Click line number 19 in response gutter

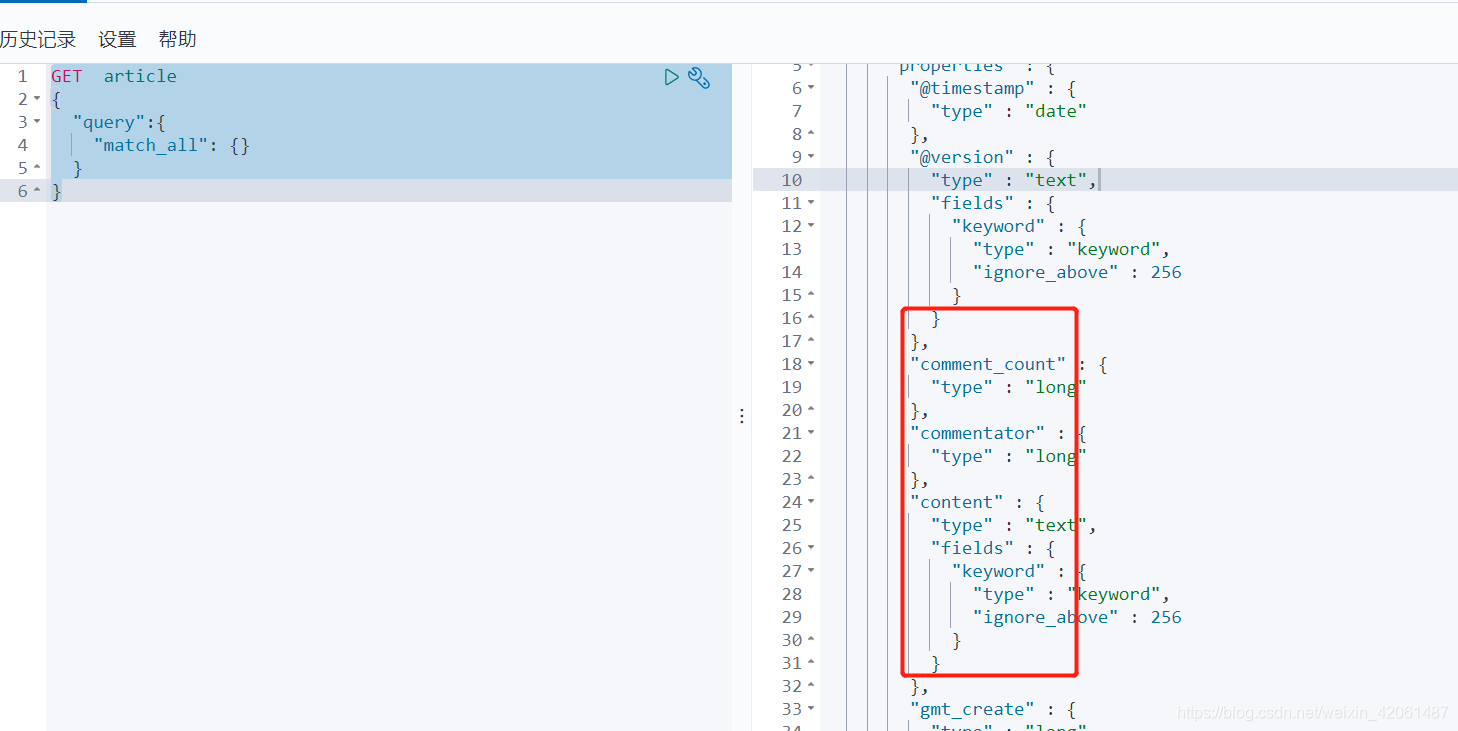tap(791, 387)
